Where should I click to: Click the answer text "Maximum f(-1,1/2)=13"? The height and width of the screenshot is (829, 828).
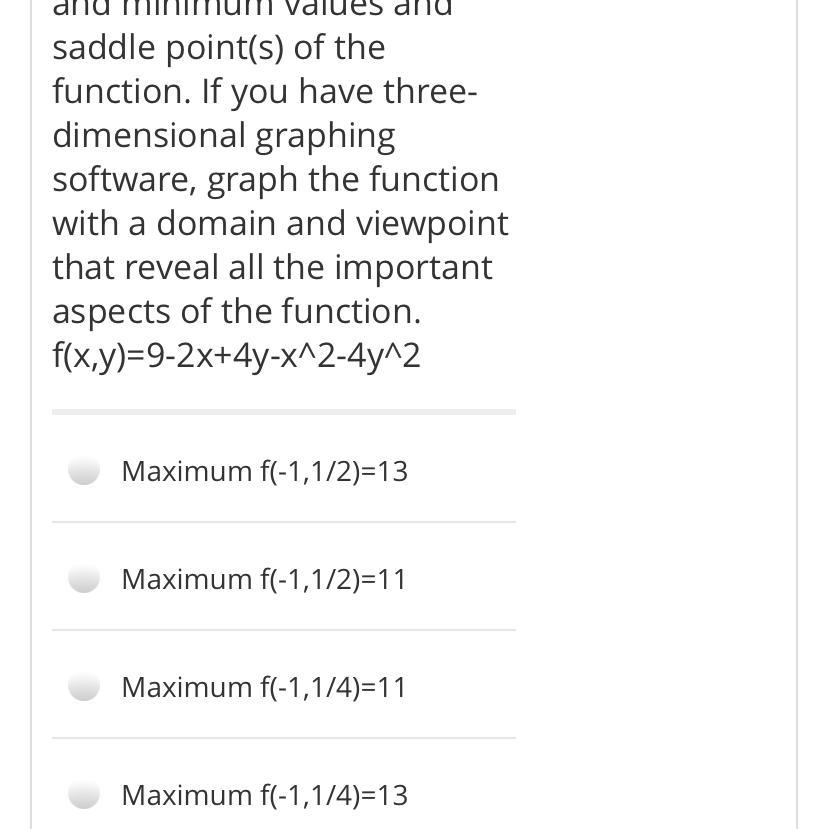point(264,471)
